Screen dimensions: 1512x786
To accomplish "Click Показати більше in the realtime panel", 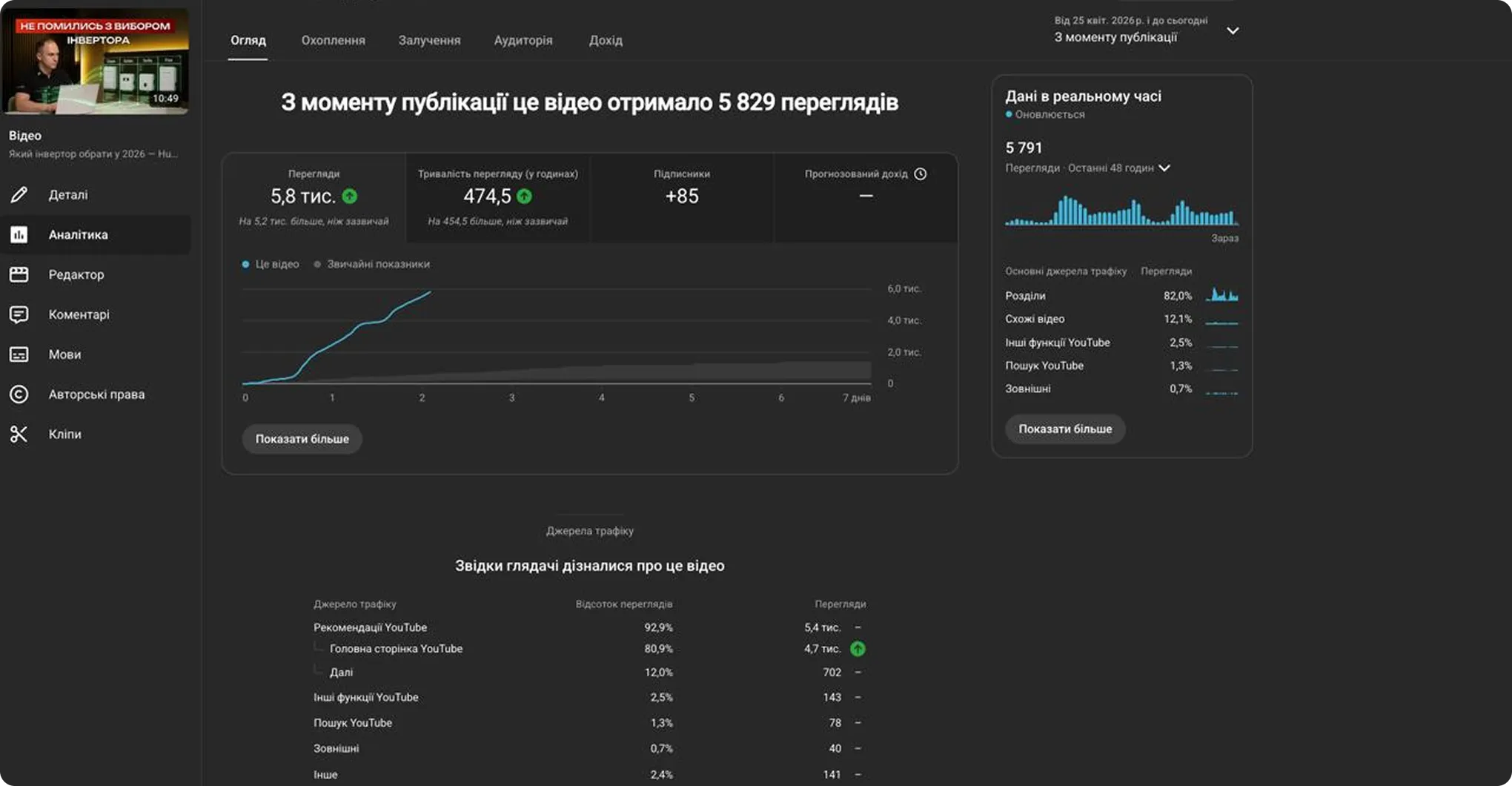I will 1065,429.
